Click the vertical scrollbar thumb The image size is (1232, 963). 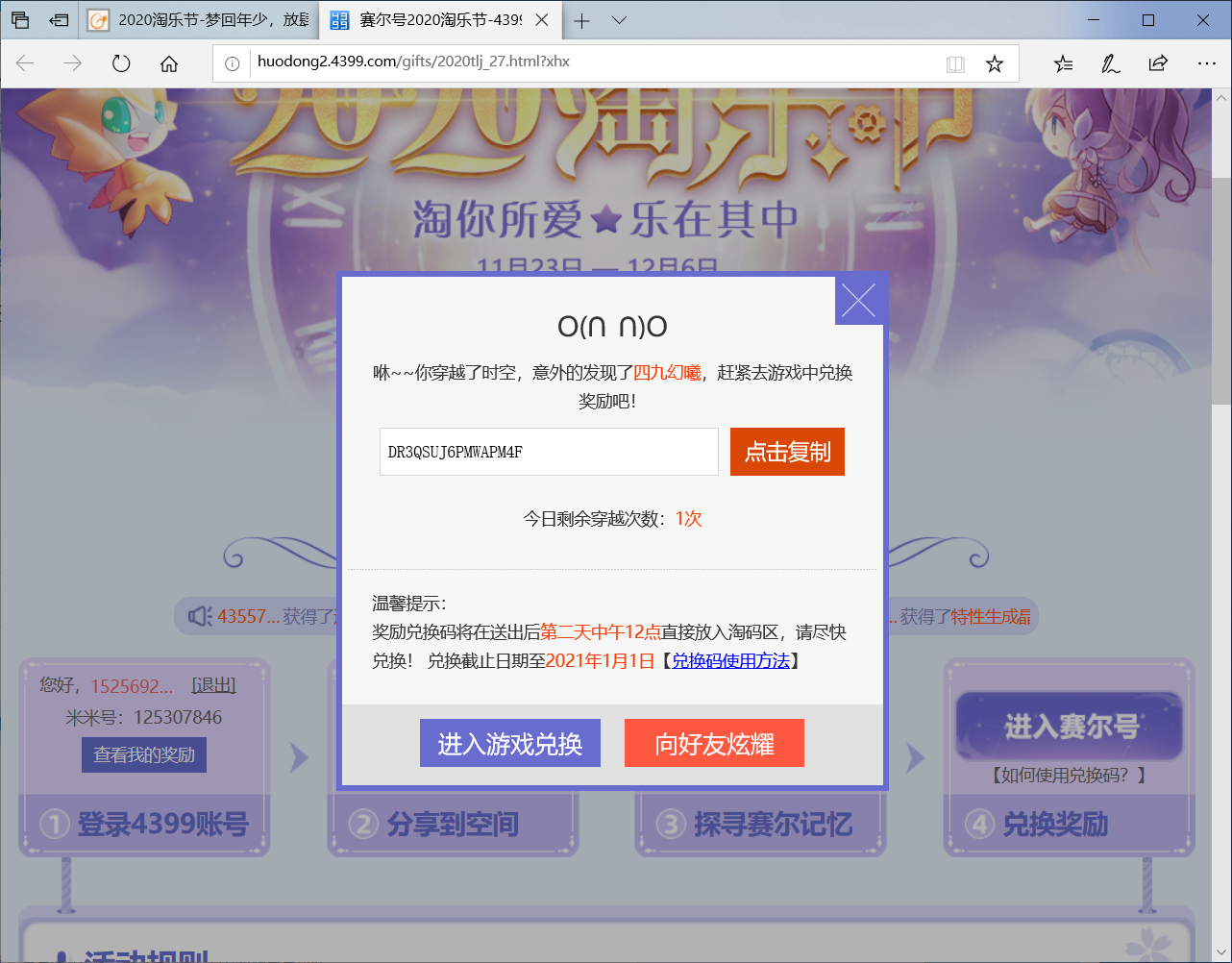[1221, 291]
